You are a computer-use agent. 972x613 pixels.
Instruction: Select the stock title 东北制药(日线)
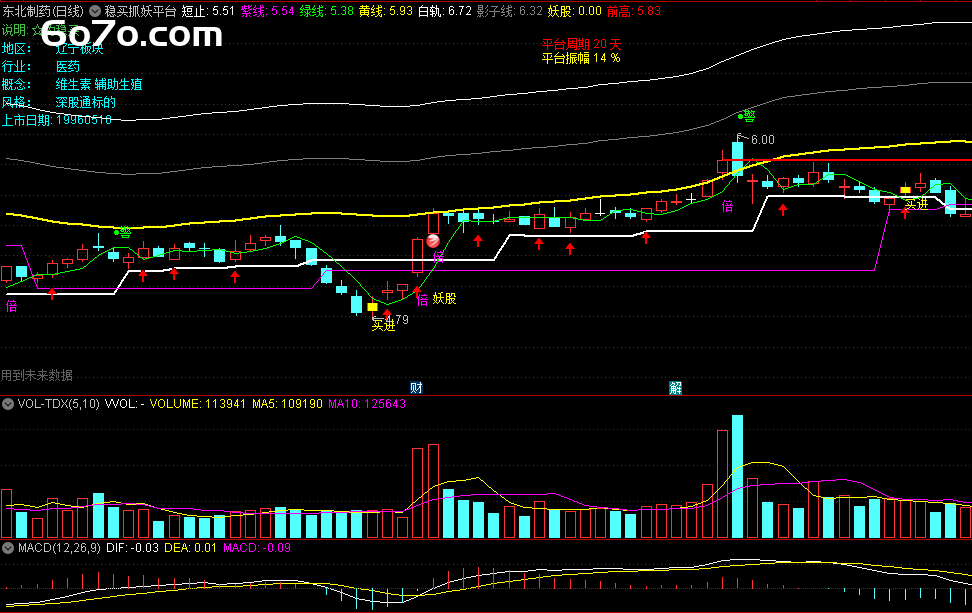pyautogui.click(x=43, y=11)
